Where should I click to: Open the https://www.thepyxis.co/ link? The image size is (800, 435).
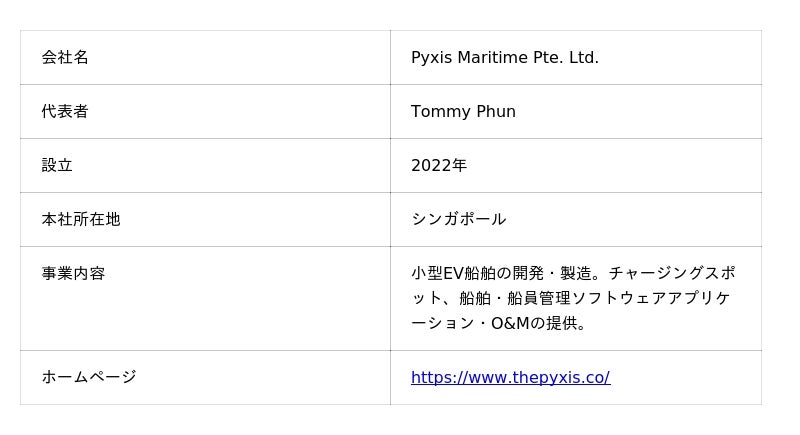click(x=510, y=377)
